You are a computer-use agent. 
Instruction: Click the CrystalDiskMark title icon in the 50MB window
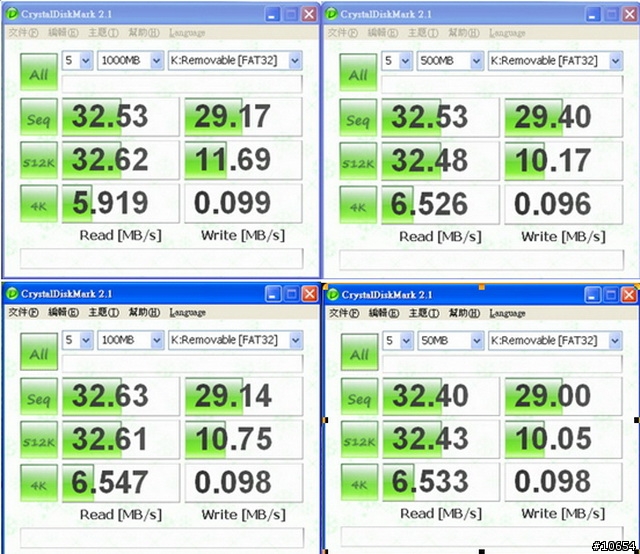point(333,294)
